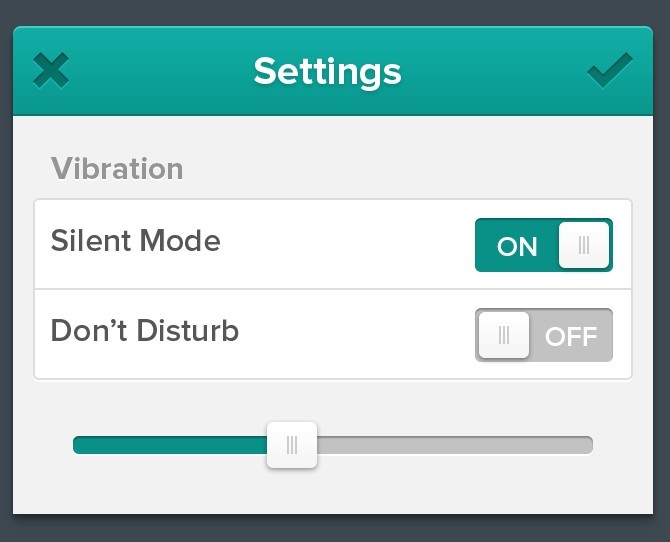Click the grip lines on slider handle
The image size is (670, 542).
click(292, 445)
